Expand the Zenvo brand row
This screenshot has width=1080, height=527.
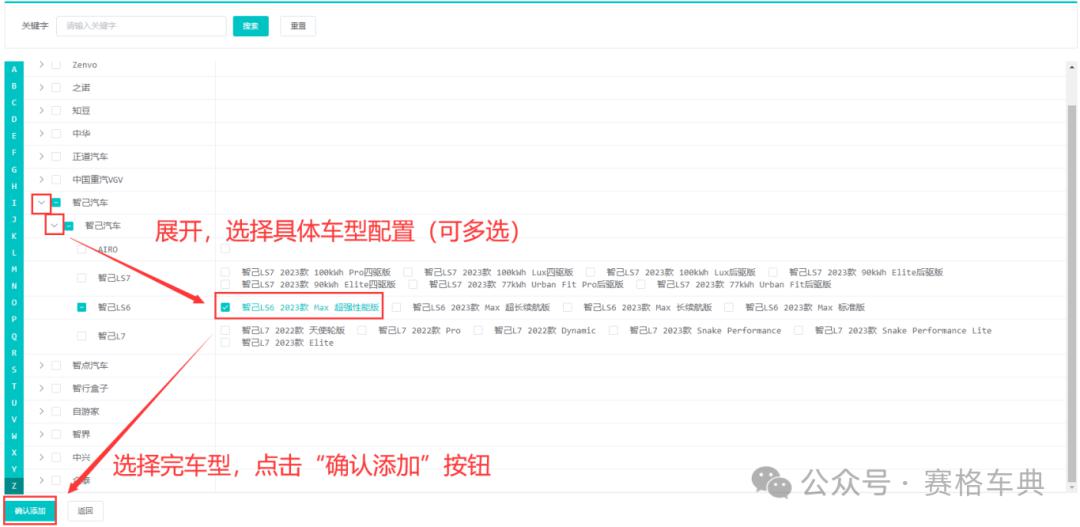click(x=41, y=65)
